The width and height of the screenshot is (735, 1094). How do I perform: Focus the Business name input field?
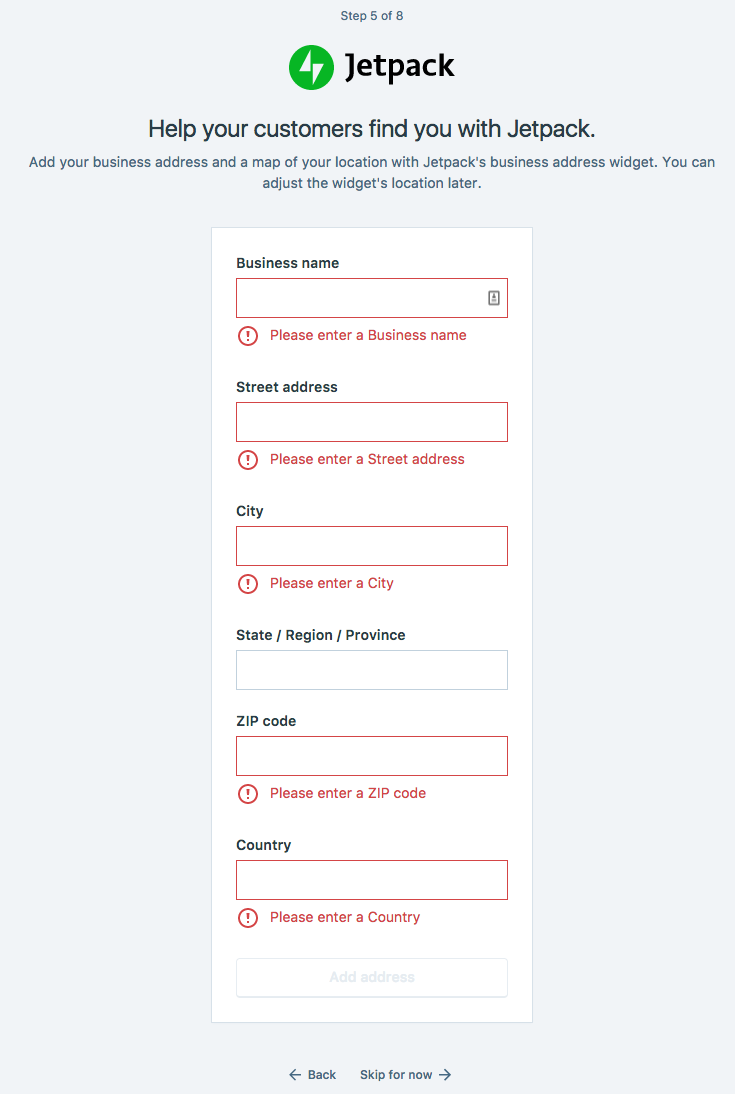pos(360,298)
